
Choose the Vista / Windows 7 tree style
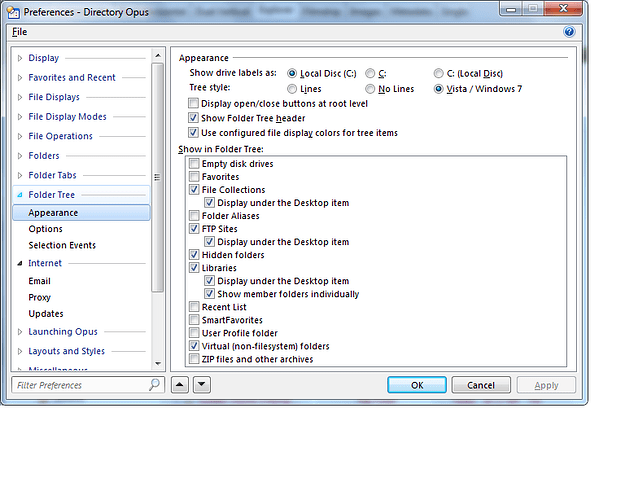[x=438, y=89]
